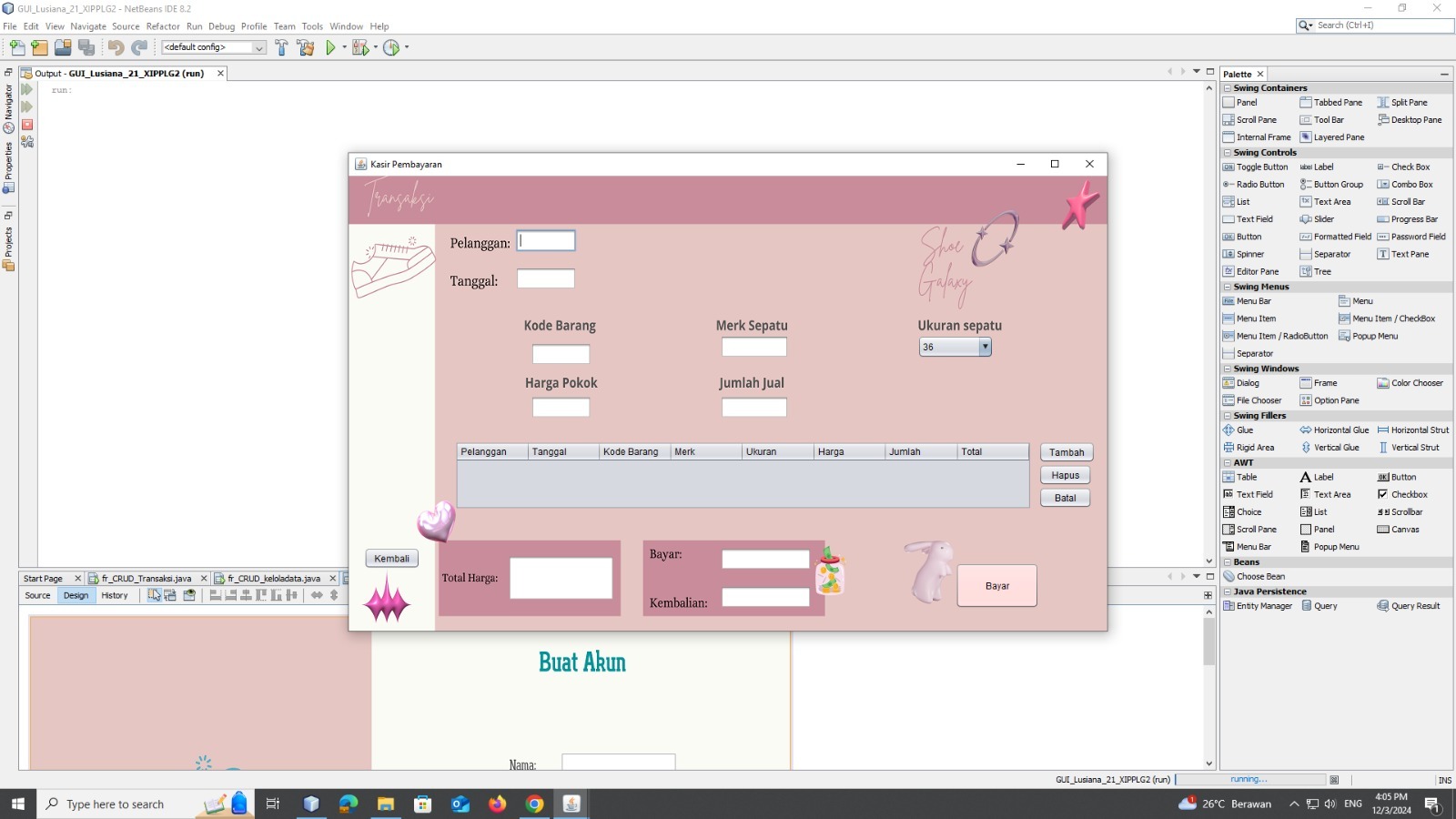Open the Refactor menu
This screenshot has width=1456, height=819.
163,26
